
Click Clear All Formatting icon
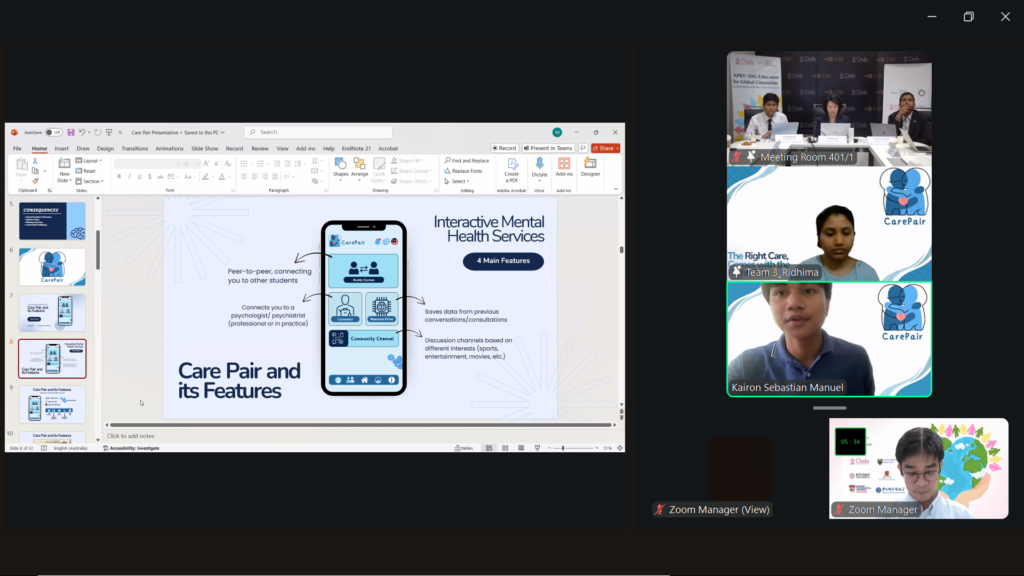227,163
